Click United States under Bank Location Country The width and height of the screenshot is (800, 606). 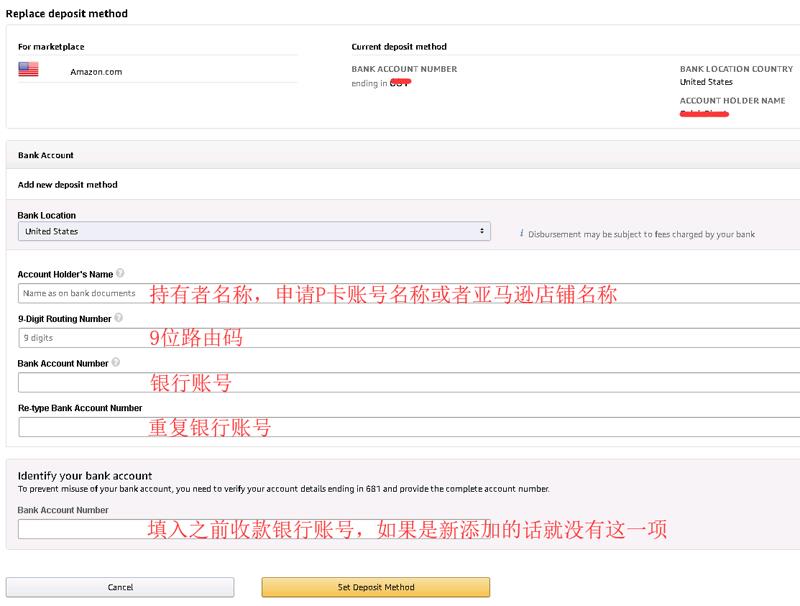coord(706,82)
